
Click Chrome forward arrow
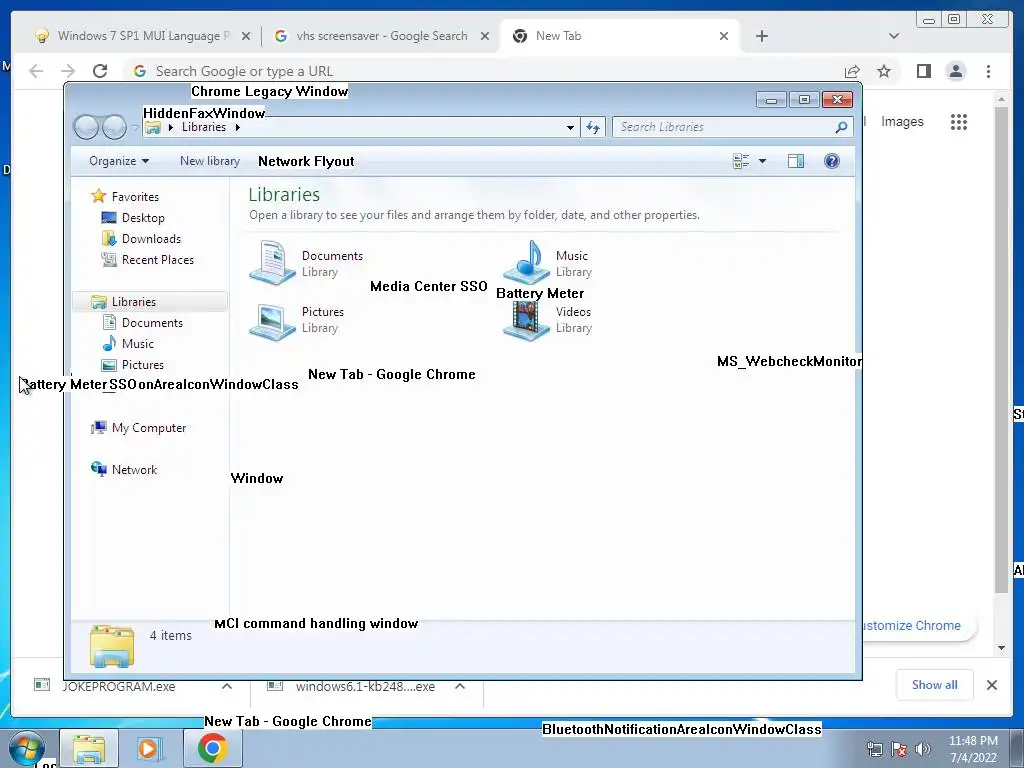coord(68,71)
